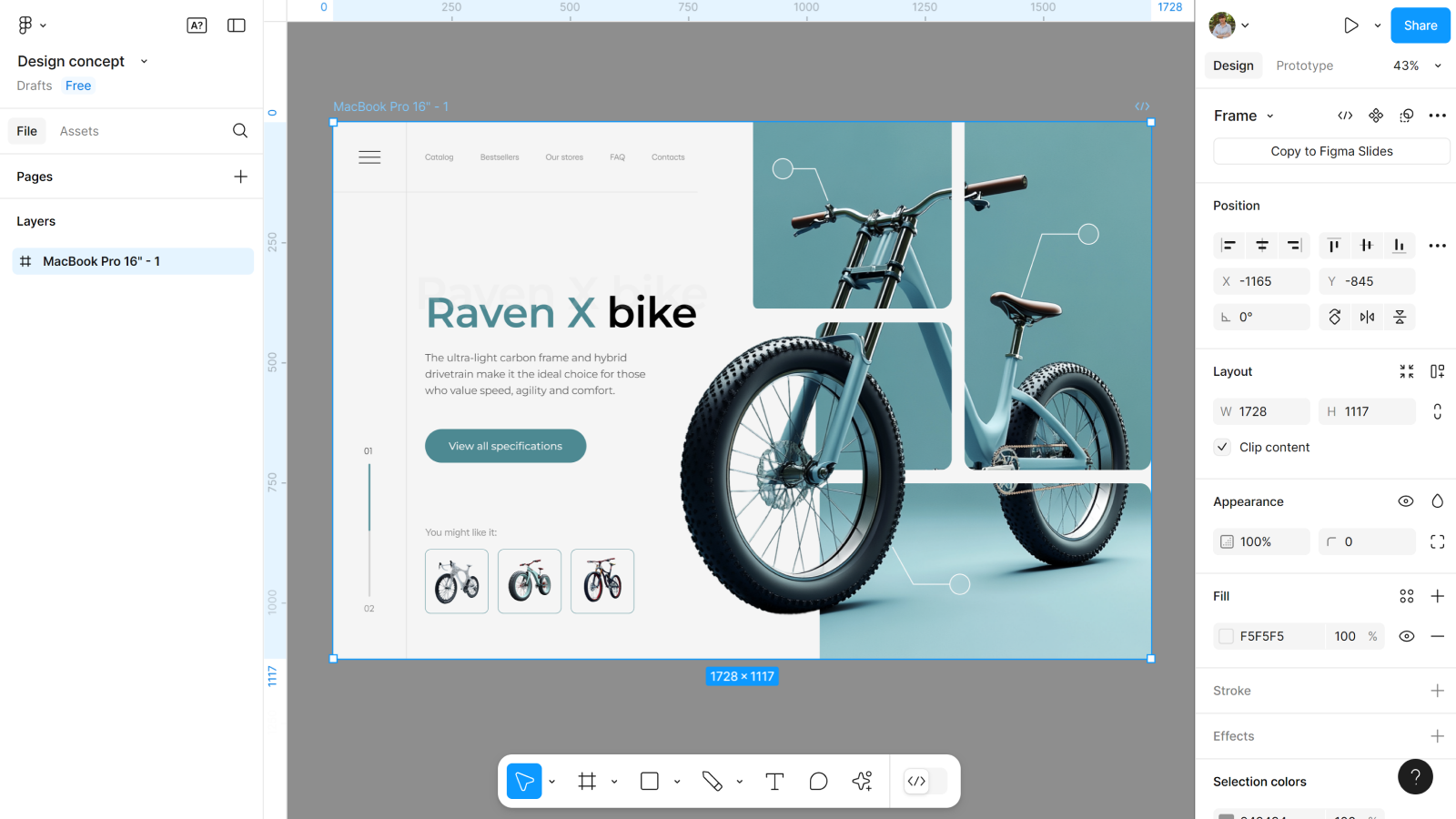Select the Rectangle shape tool
The image size is (1456, 819).
click(x=650, y=782)
